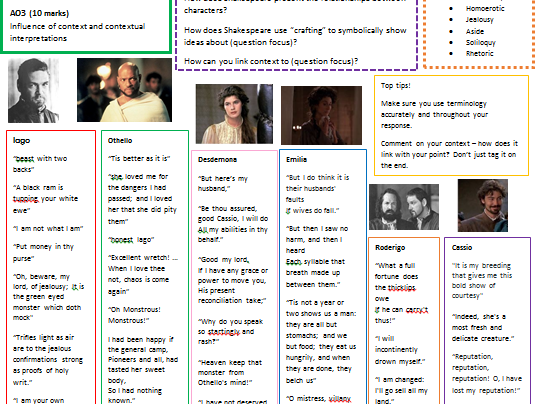Viewport: 538px width, 404px height.
Task: Click the 'Good my lord' quote
Action: point(233,280)
